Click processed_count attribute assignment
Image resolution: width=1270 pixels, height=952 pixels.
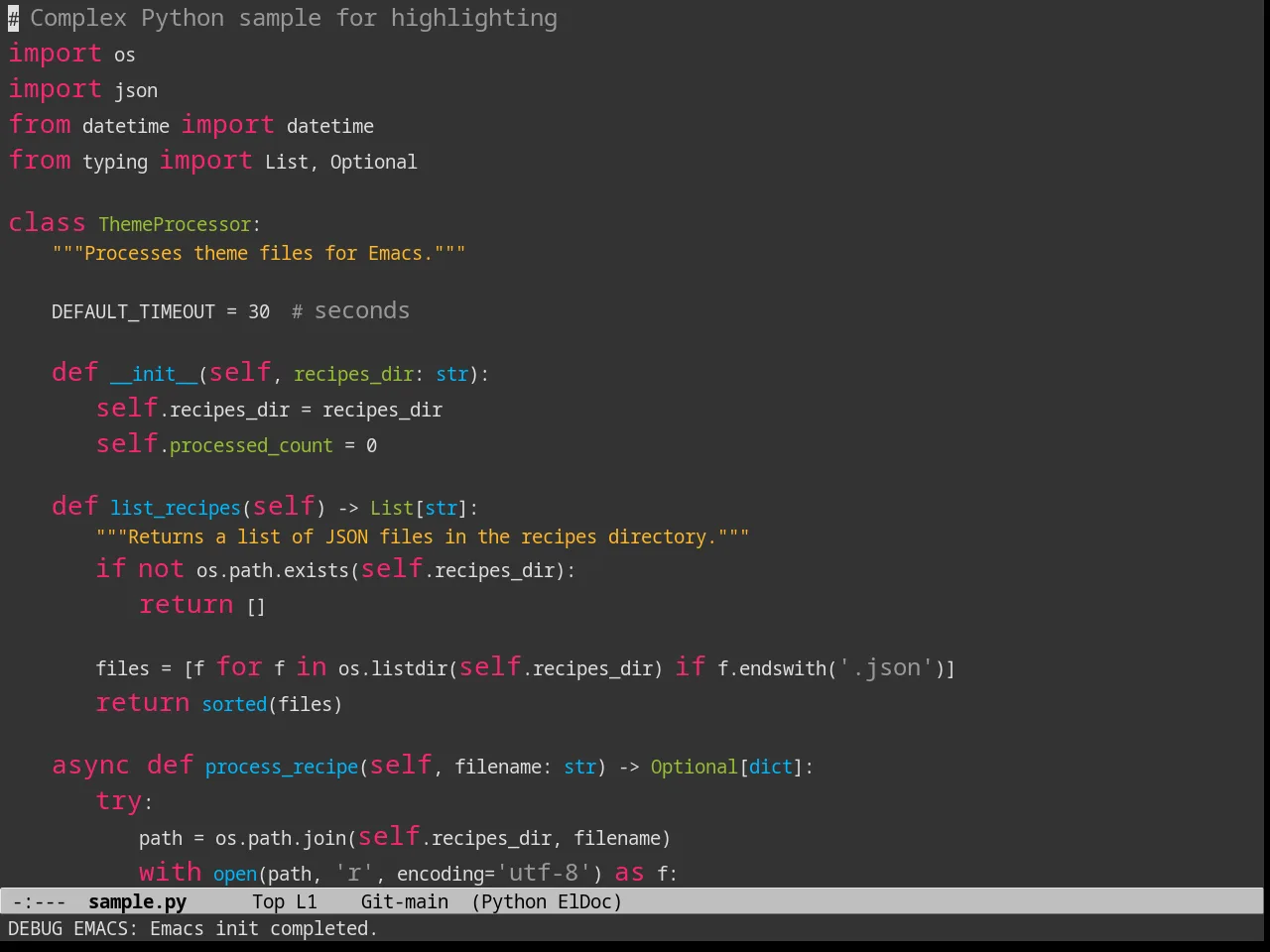(251, 445)
